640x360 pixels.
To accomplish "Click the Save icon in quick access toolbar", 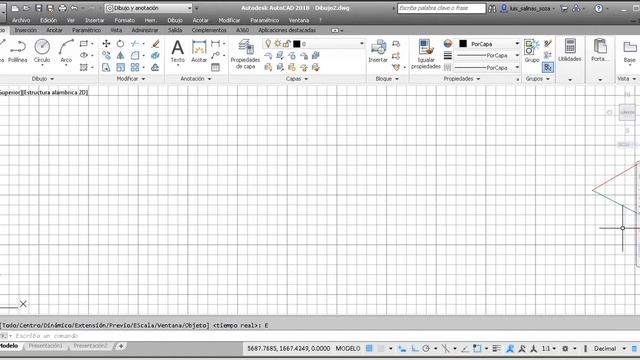I will 38,8.
